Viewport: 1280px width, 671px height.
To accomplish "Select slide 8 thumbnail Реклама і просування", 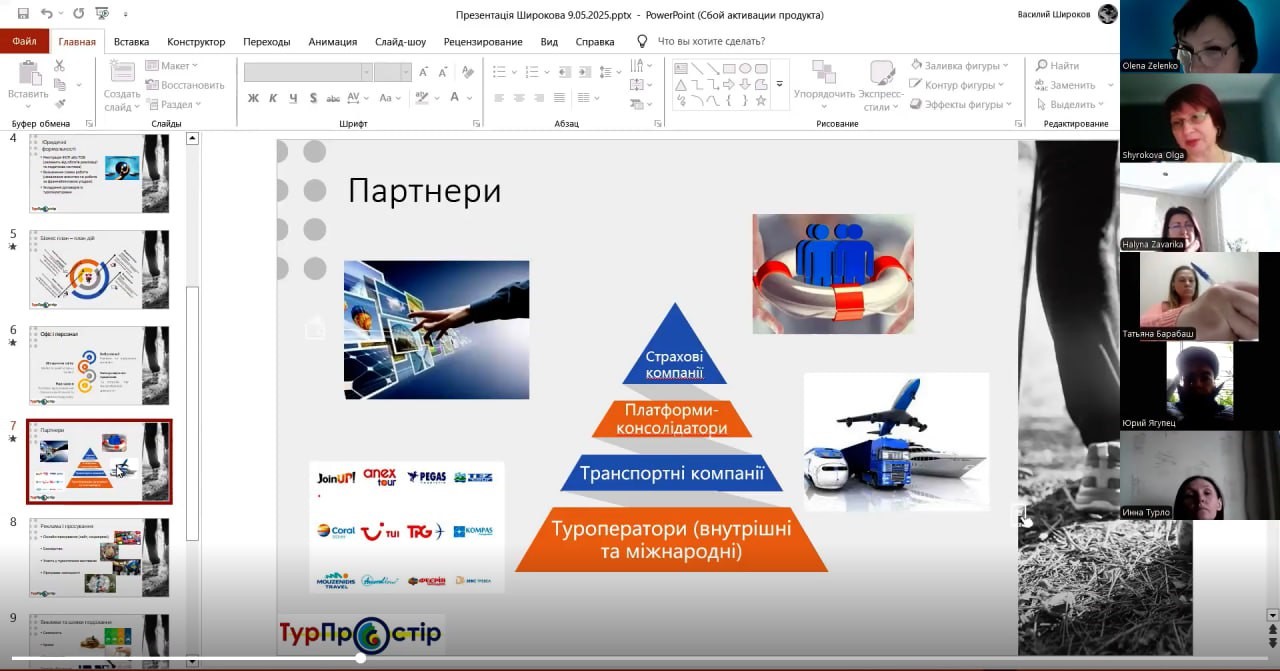I will click(99, 557).
